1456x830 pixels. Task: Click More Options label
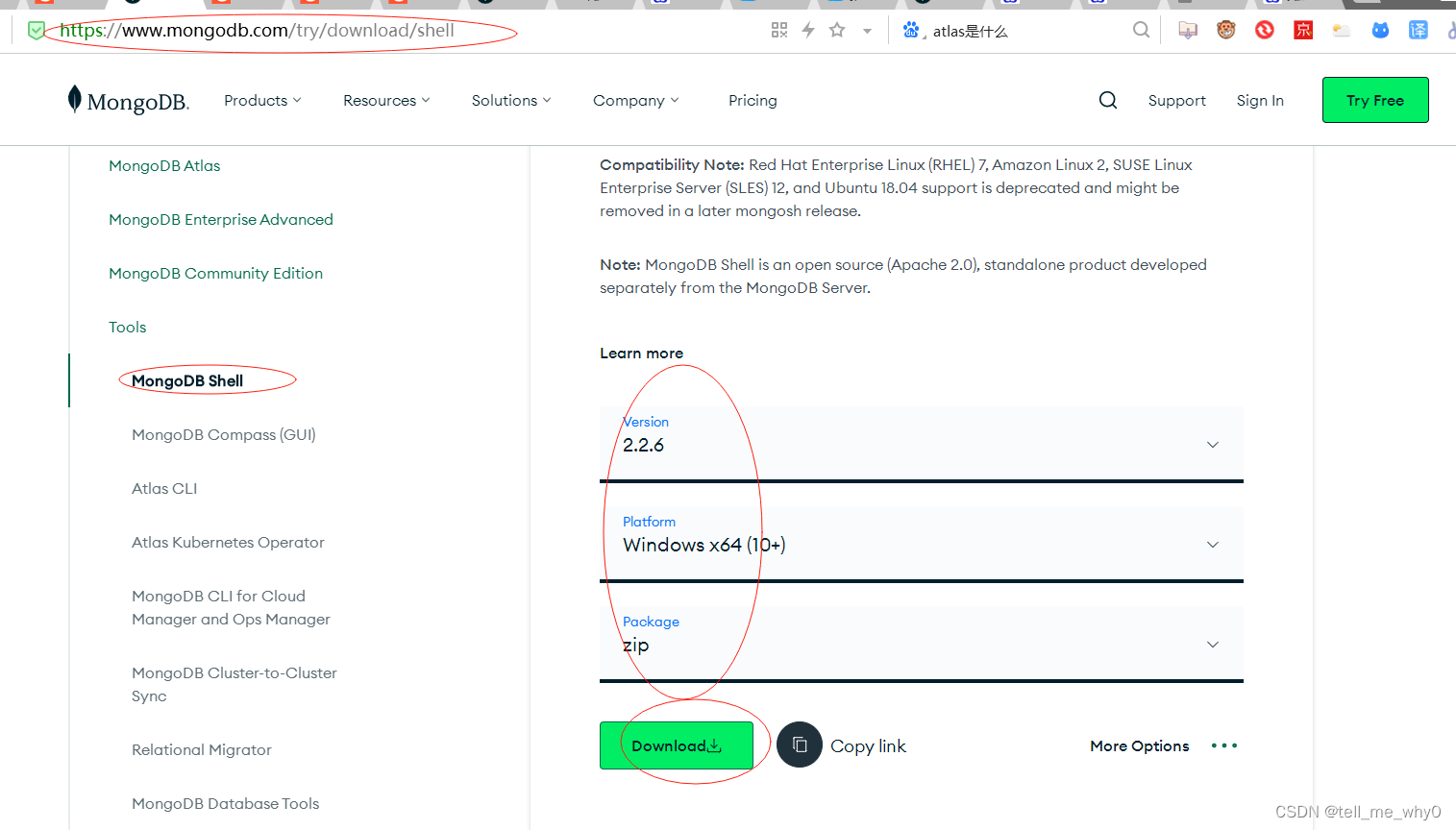1140,745
